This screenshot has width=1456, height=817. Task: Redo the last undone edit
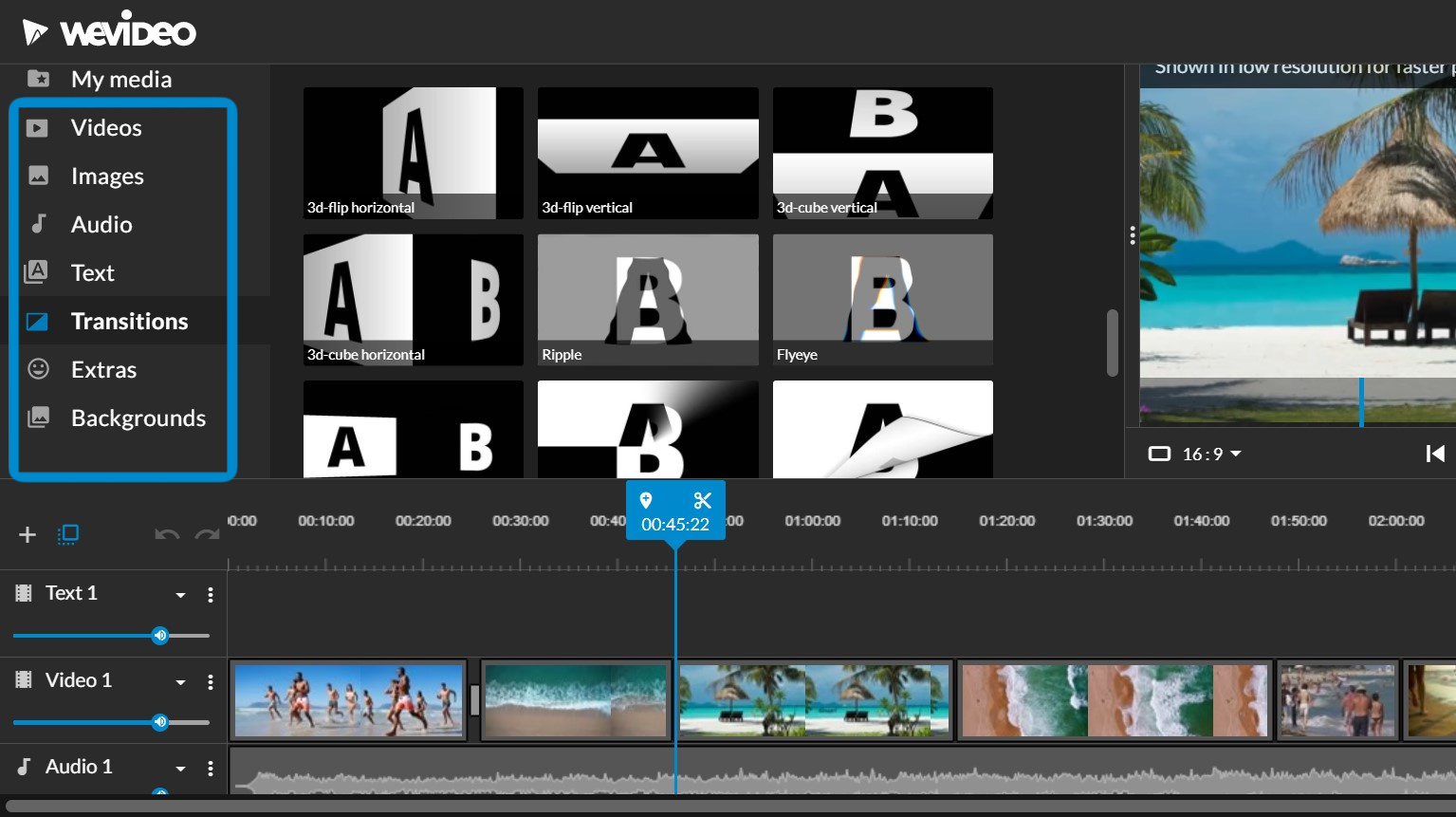click(x=207, y=535)
